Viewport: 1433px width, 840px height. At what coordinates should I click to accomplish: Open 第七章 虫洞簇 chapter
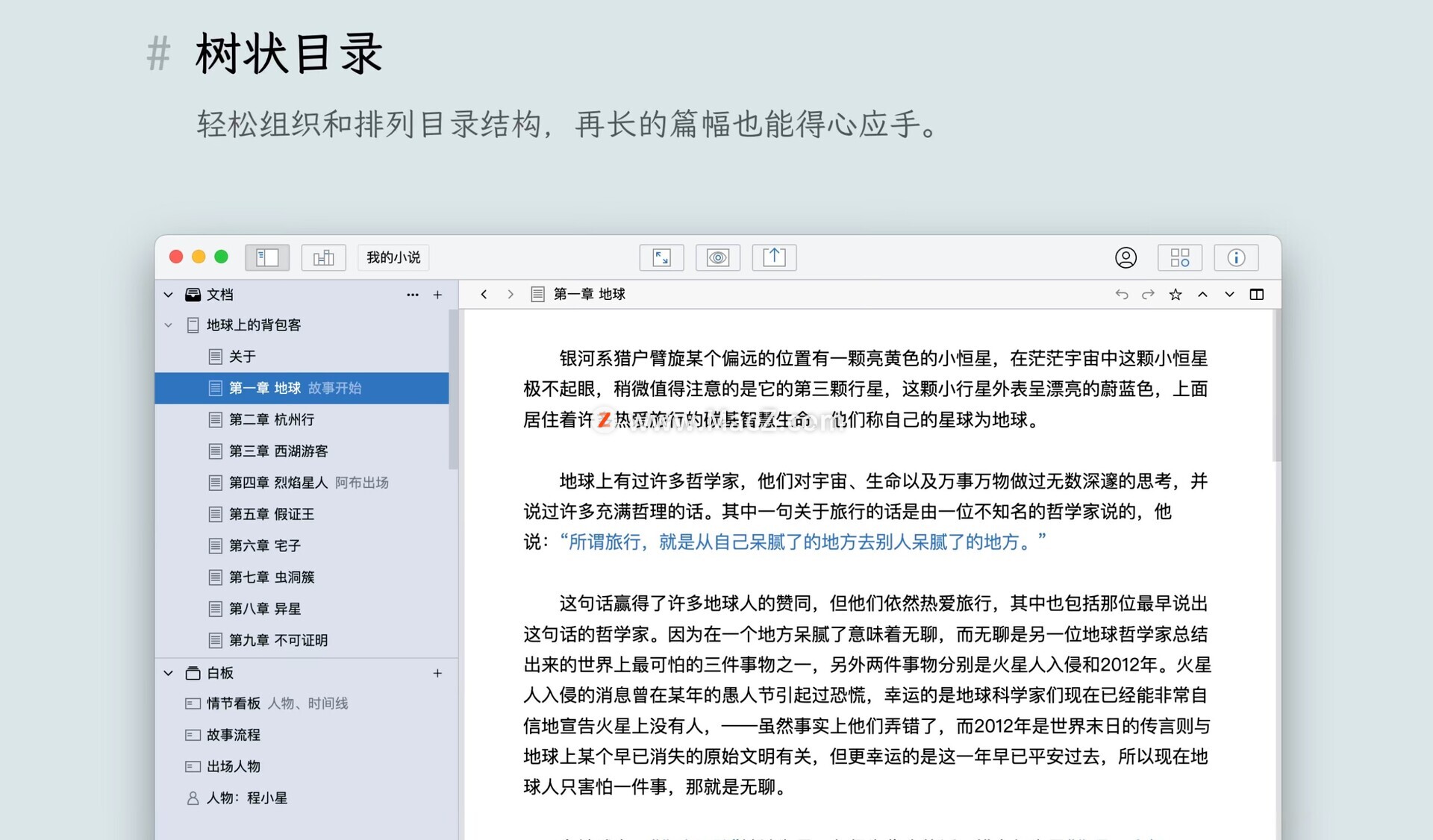[302, 577]
